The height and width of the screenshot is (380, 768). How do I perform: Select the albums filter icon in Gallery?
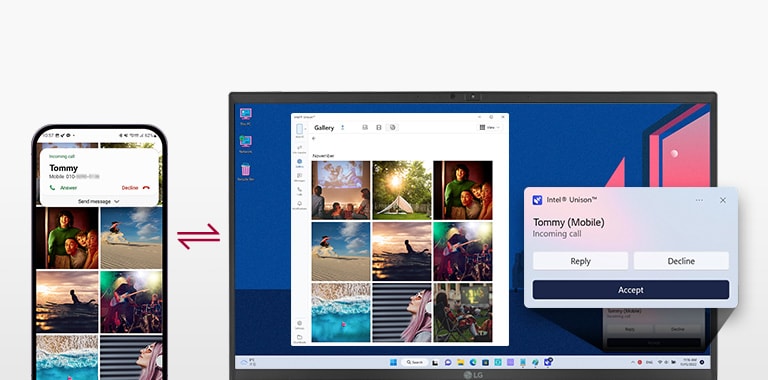coord(392,127)
